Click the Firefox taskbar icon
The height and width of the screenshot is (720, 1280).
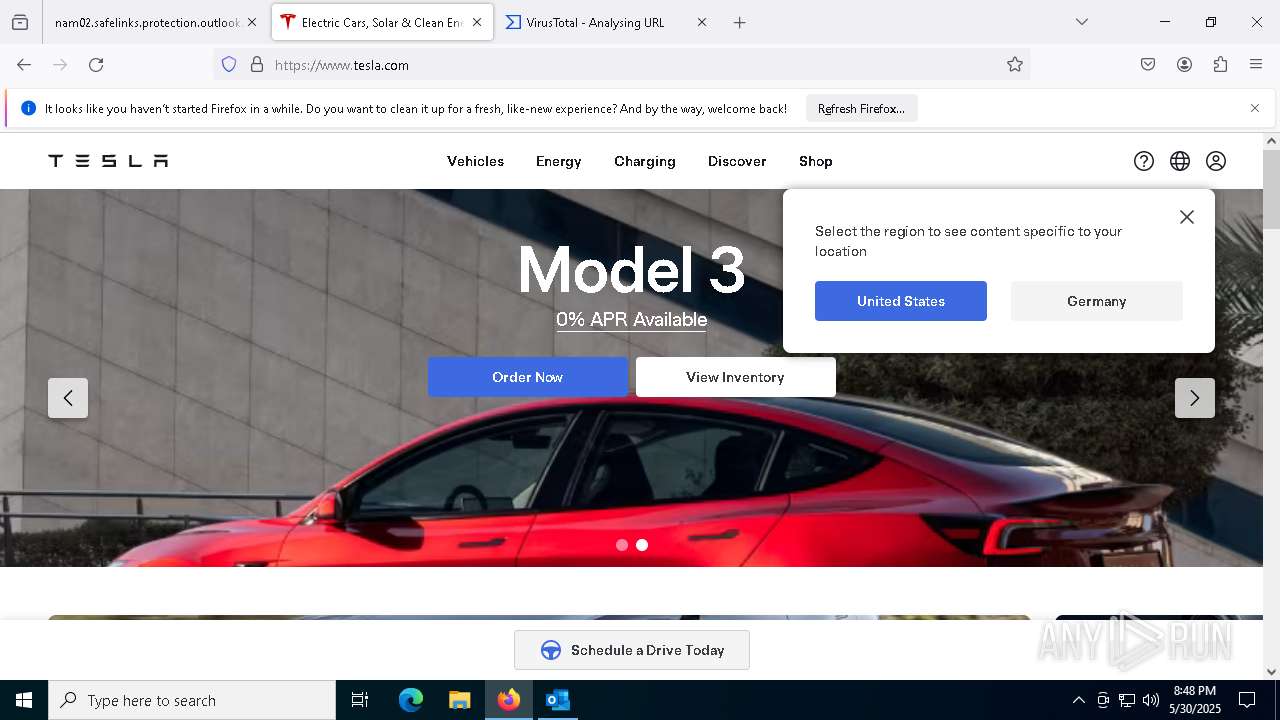[508, 700]
